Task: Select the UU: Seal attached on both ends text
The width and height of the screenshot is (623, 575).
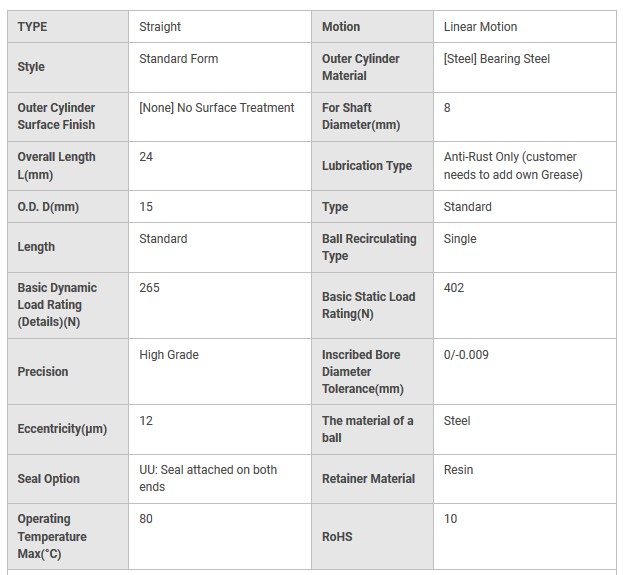Action: pyautogui.click(x=208, y=478)
